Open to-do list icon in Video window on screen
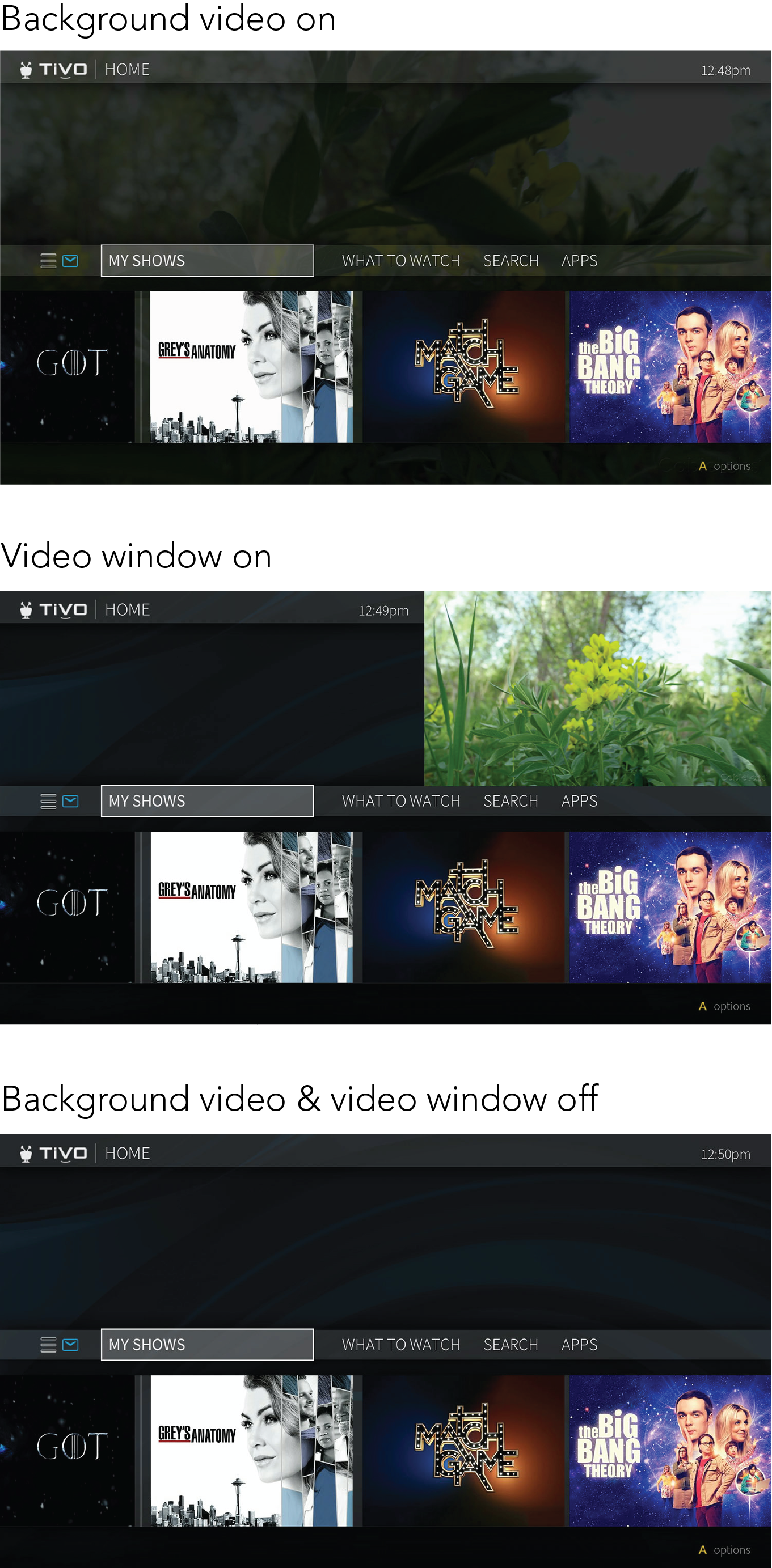The width and height of the screenshot is (772, 1568). (48, 801)
